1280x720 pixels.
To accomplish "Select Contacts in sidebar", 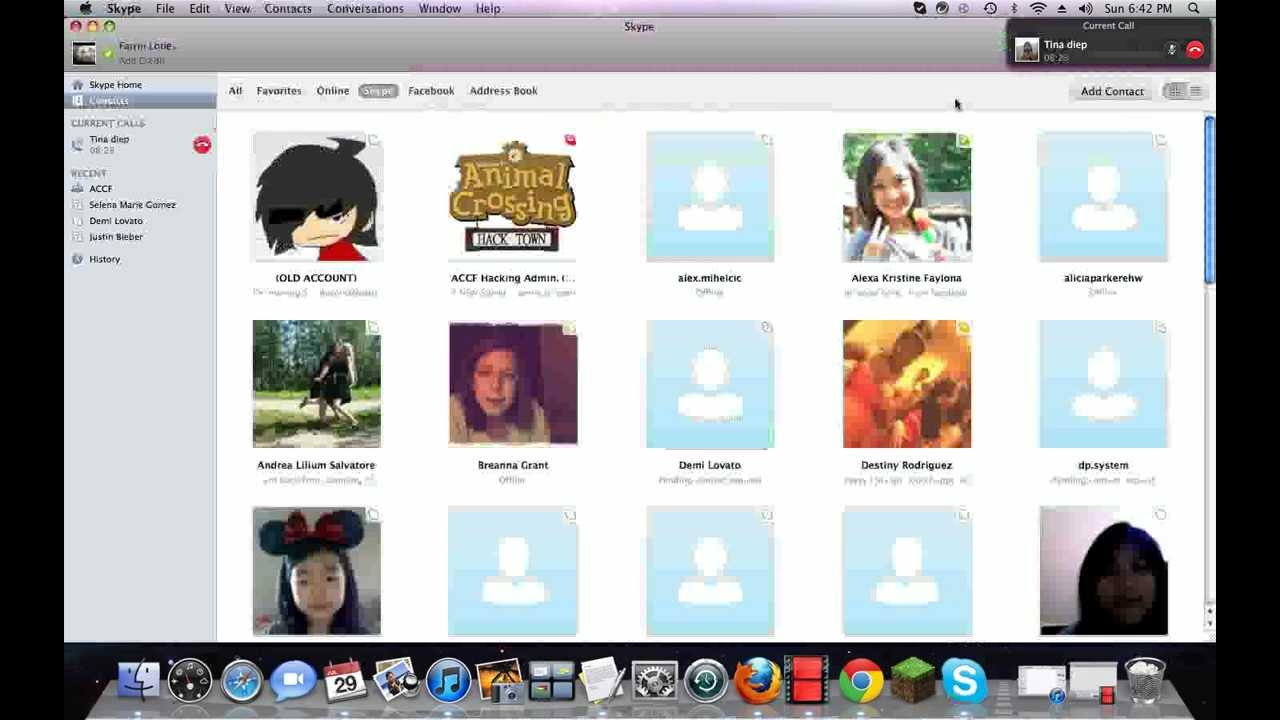I will 108,101.
